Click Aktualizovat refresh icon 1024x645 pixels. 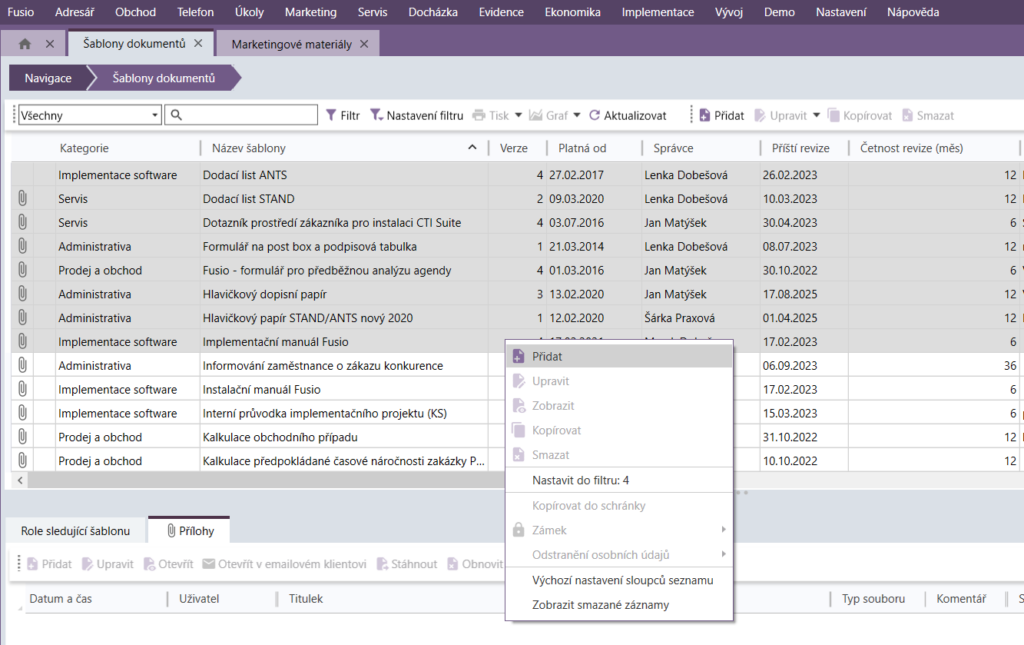594,115
